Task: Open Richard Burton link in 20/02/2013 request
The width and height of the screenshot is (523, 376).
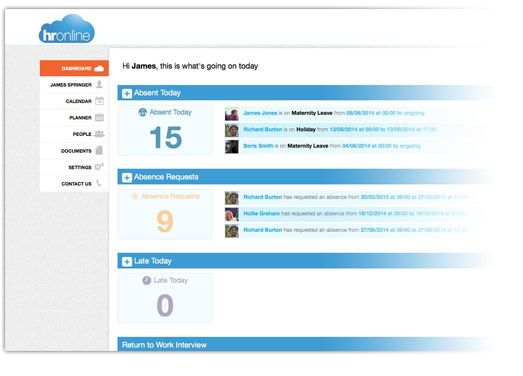Action: (263, 197)
